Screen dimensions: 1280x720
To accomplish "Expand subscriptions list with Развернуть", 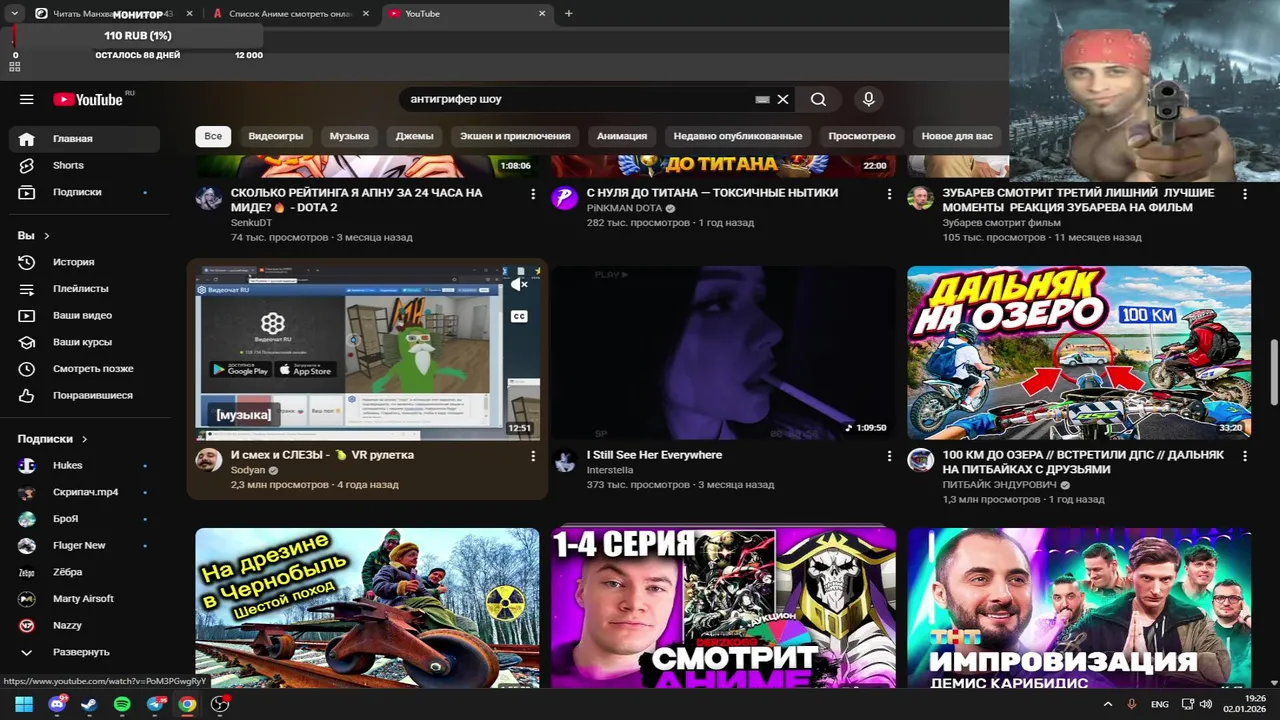I will coord(85,652).
